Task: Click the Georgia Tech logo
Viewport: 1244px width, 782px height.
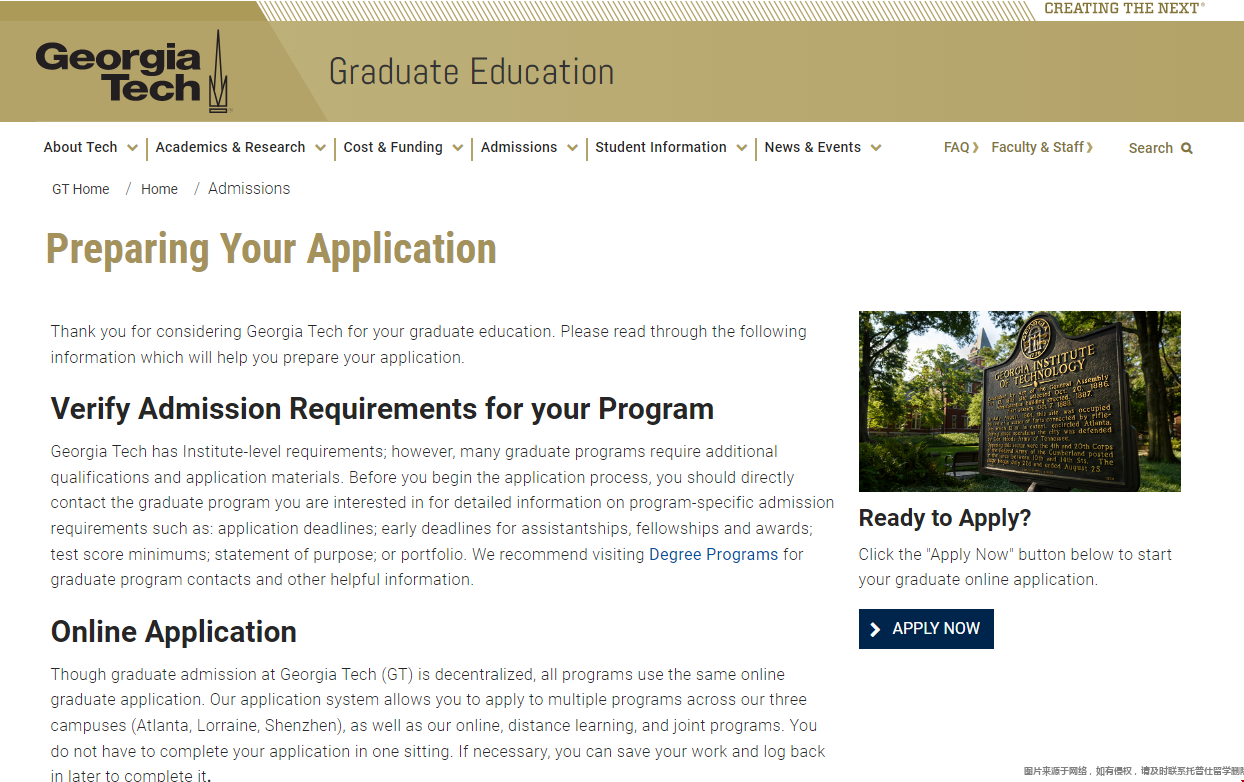Action: 133,71
